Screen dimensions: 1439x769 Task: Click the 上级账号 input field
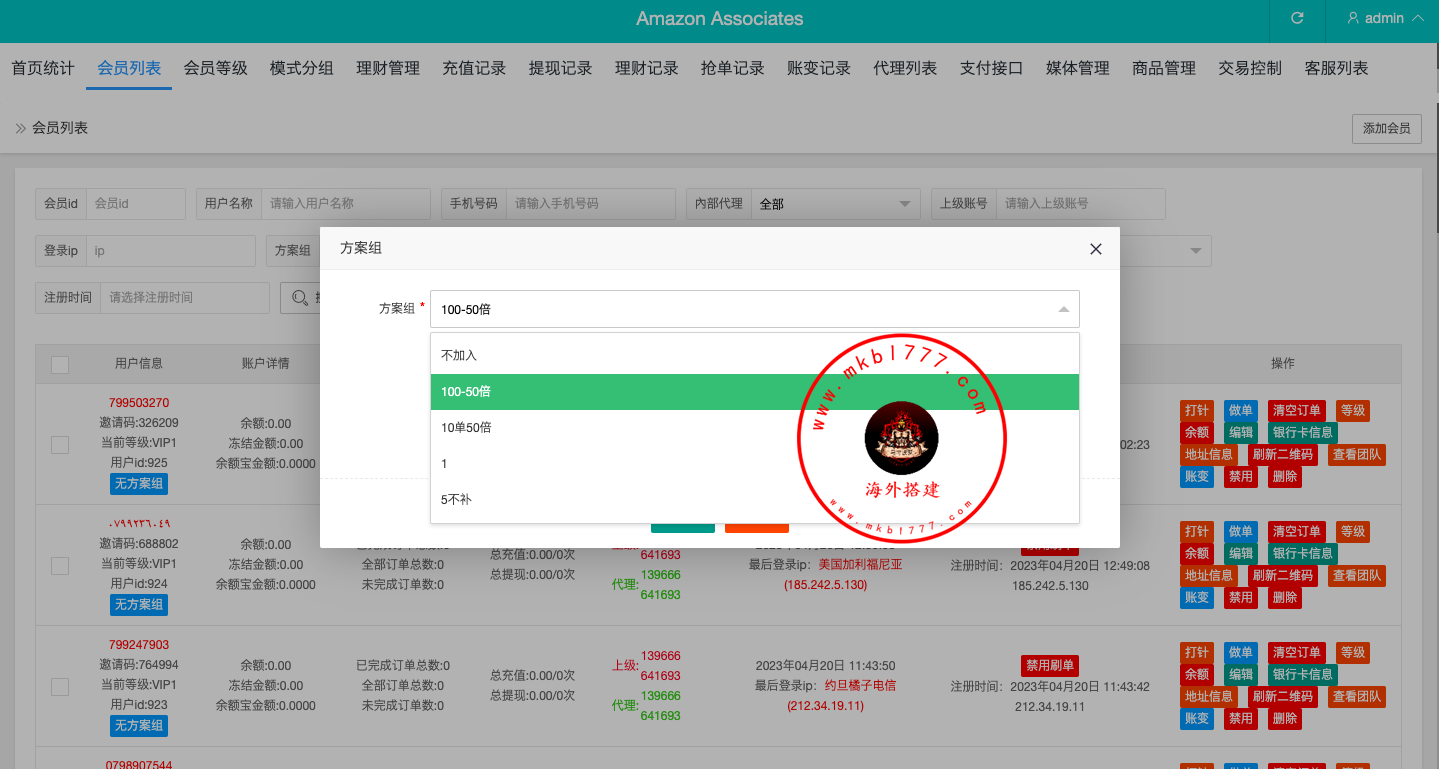point(1080,203)
